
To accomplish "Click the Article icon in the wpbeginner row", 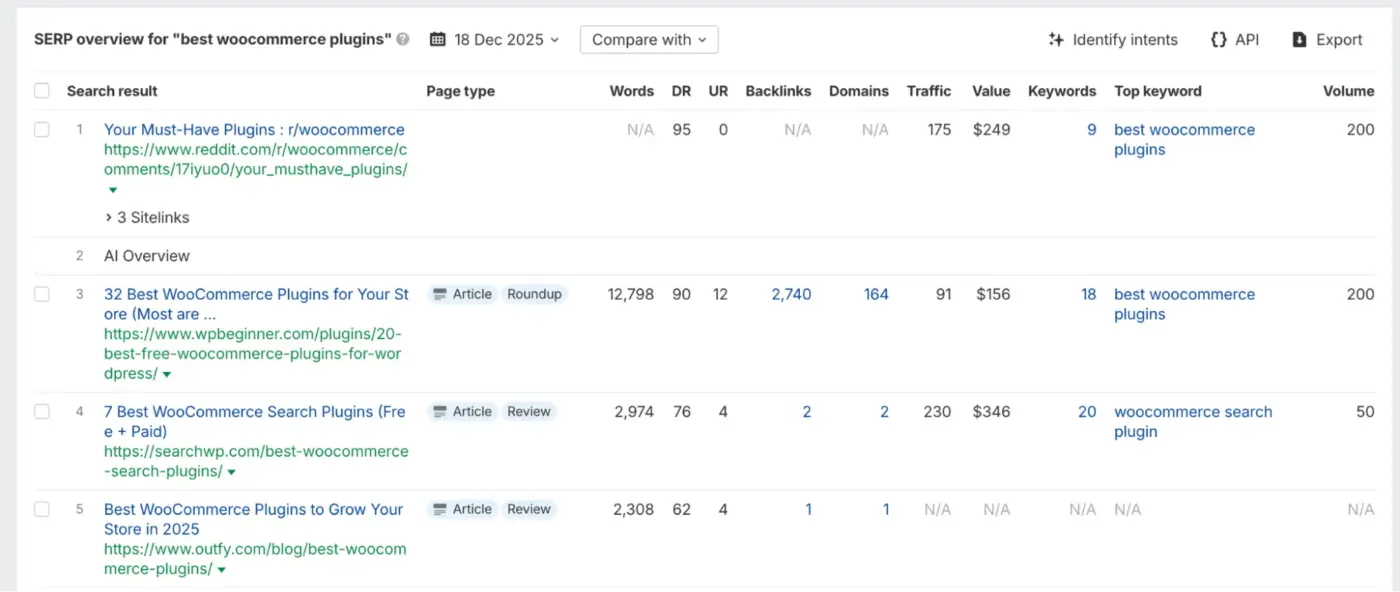I will (x=439, y=294).
